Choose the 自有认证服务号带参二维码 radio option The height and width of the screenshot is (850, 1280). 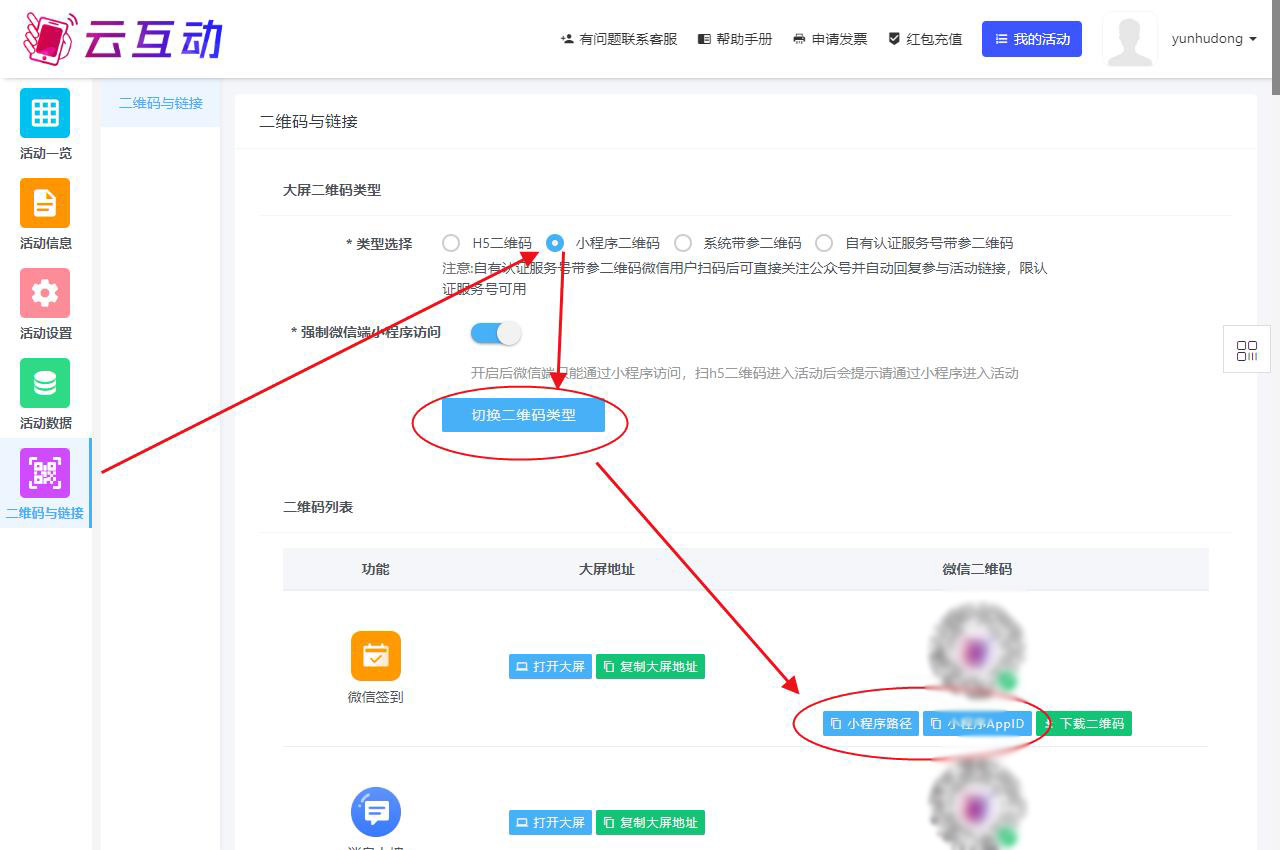click(824, 243)
